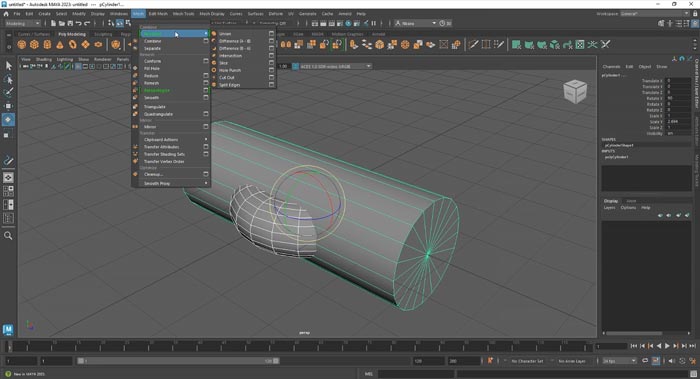The width and height of the screenshot is (700, 379).
Task: Click Options menu in layer editor
Action: (628, 208)
